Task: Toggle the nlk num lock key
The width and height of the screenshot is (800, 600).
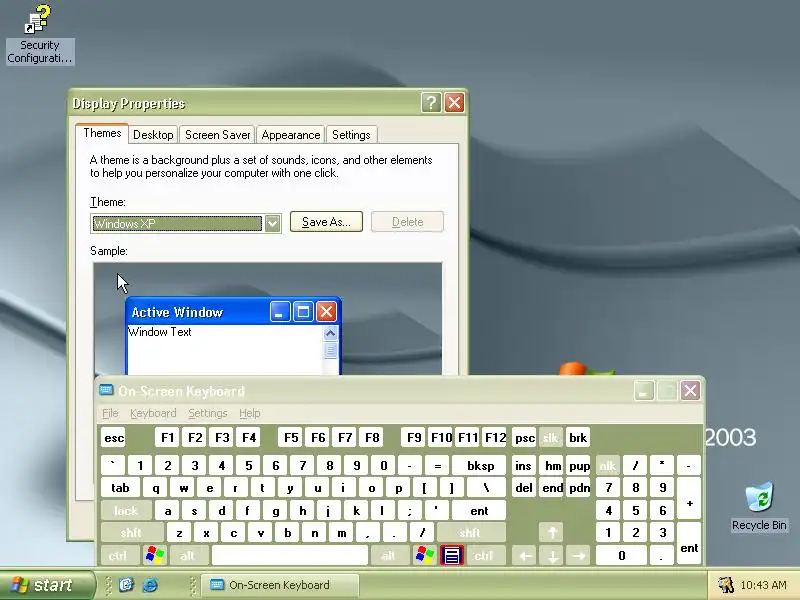Action: [608, 465]
